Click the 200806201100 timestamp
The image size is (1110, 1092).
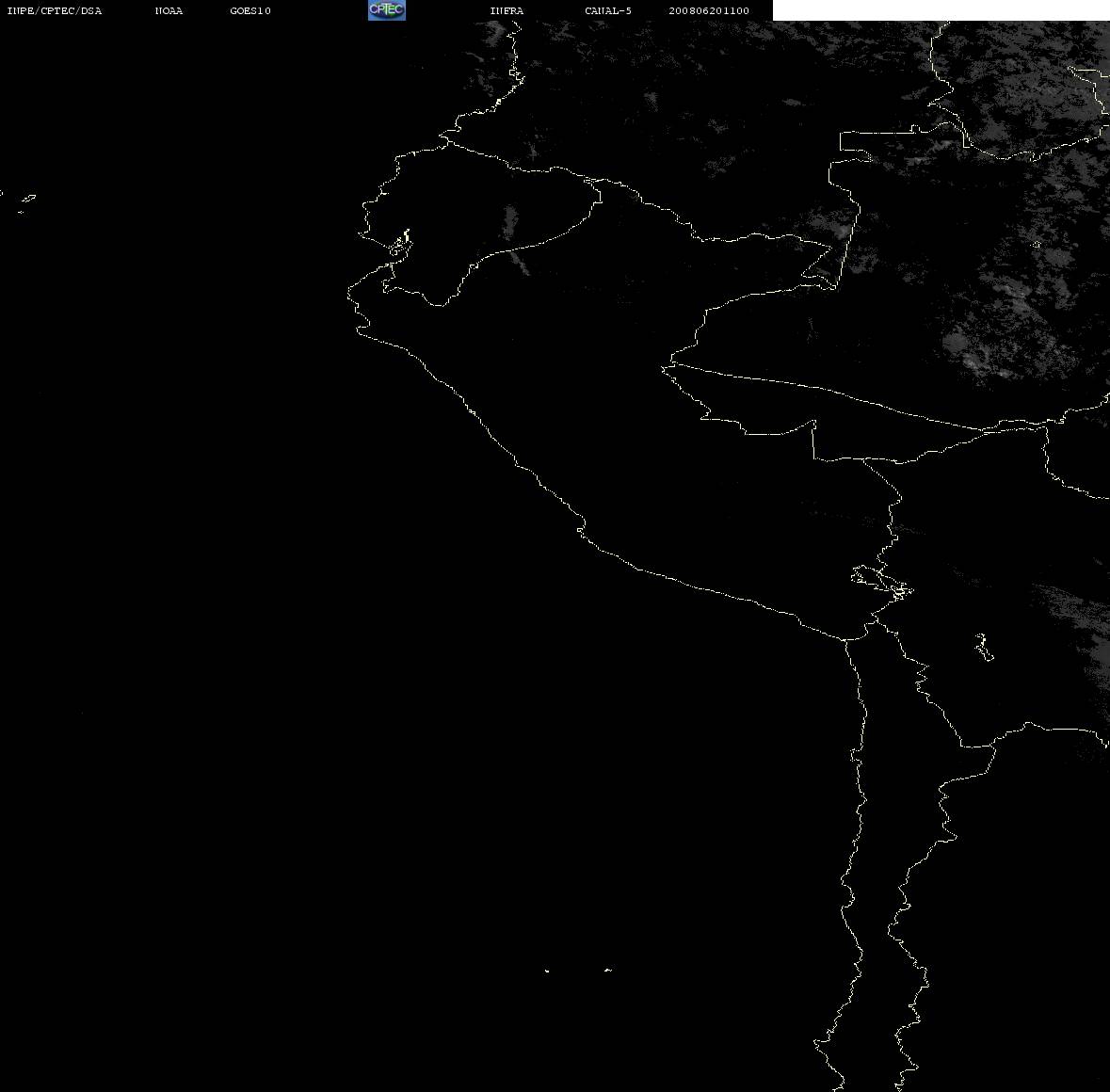tap(709, 10)
